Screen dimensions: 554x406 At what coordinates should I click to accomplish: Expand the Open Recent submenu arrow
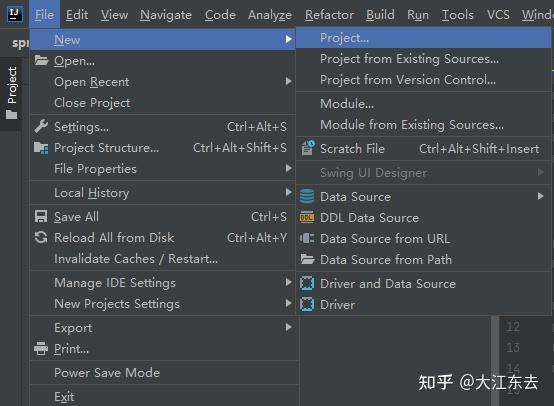[289, 81]
